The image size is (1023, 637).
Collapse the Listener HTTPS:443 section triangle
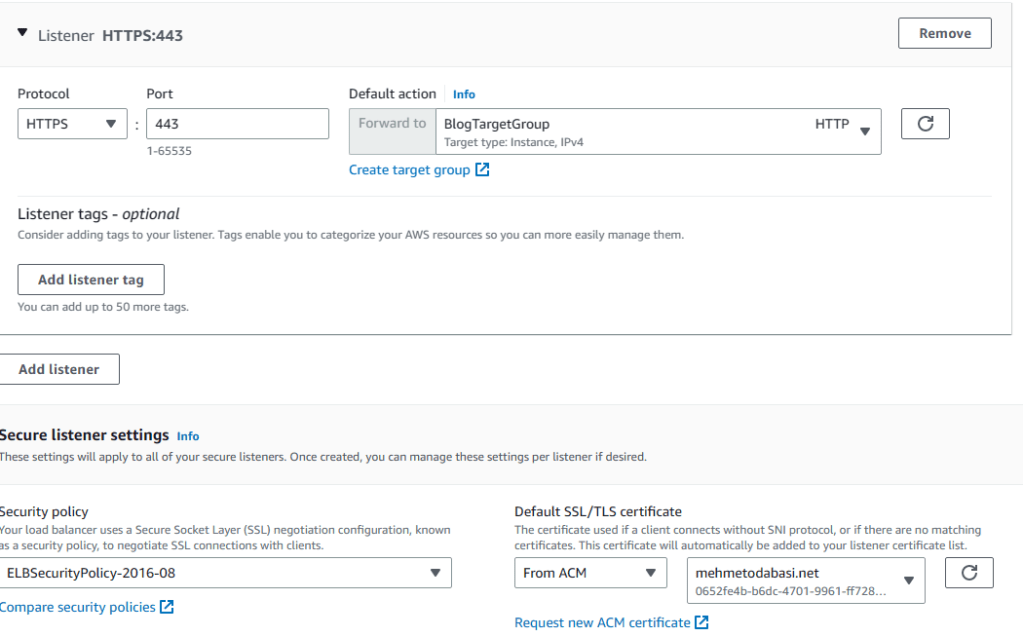23,33
